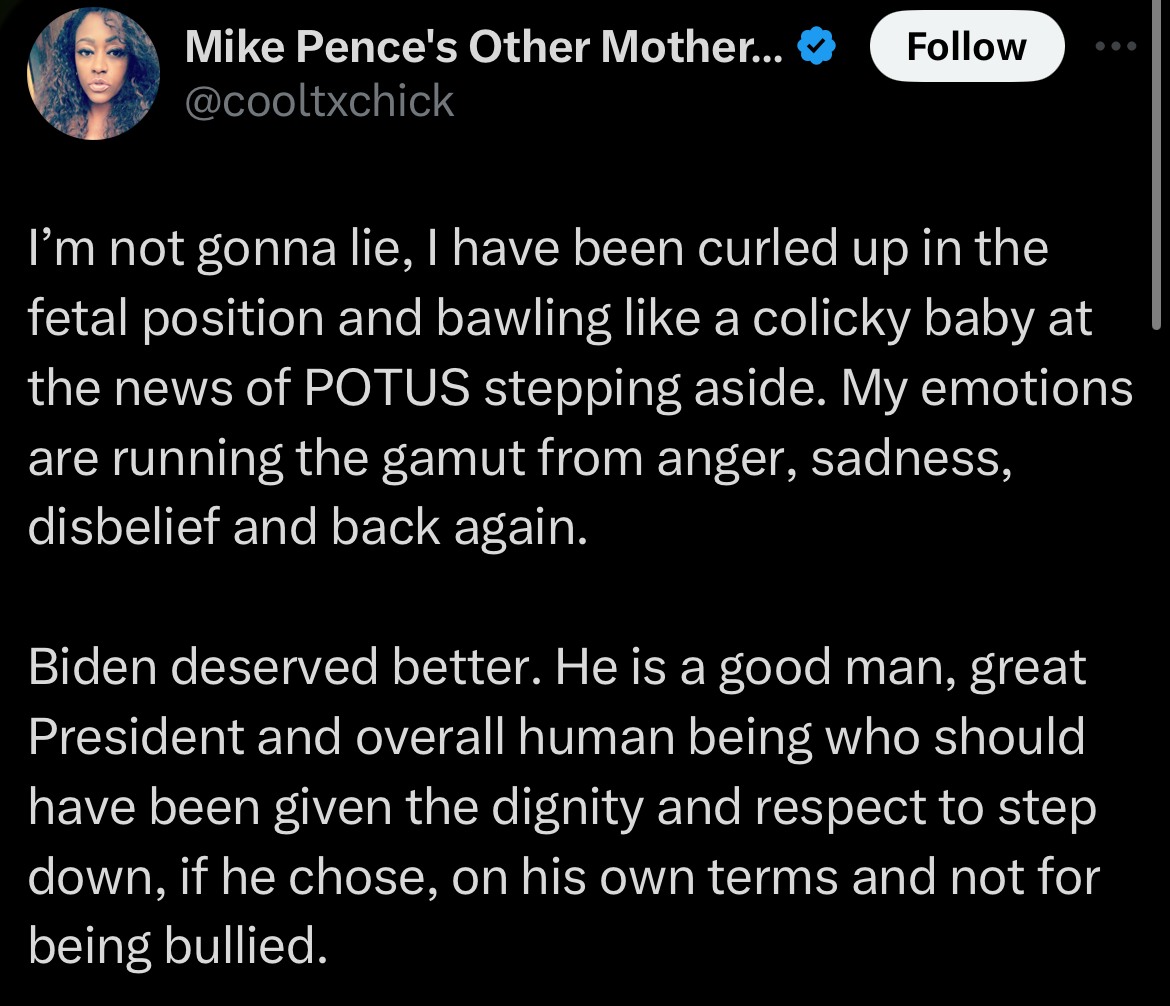Visit the @cooltxchick handle link
The image size is (1170, 1006).
click(319, 101)
